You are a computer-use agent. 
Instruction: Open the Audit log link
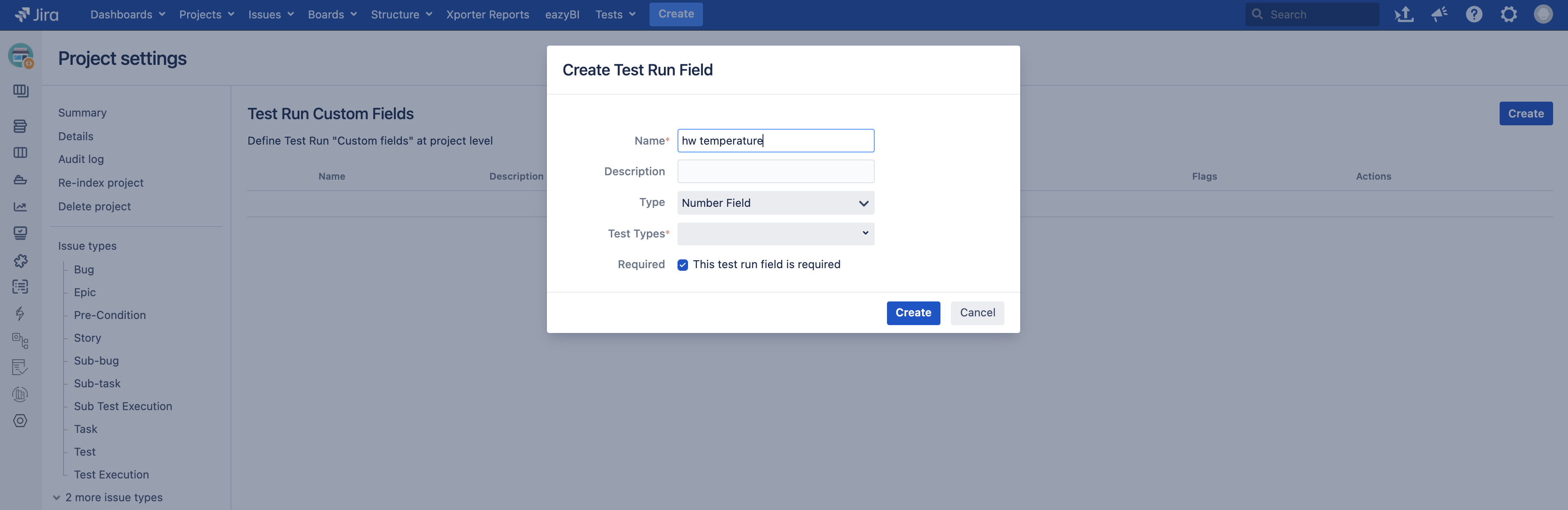pos(81,159)
